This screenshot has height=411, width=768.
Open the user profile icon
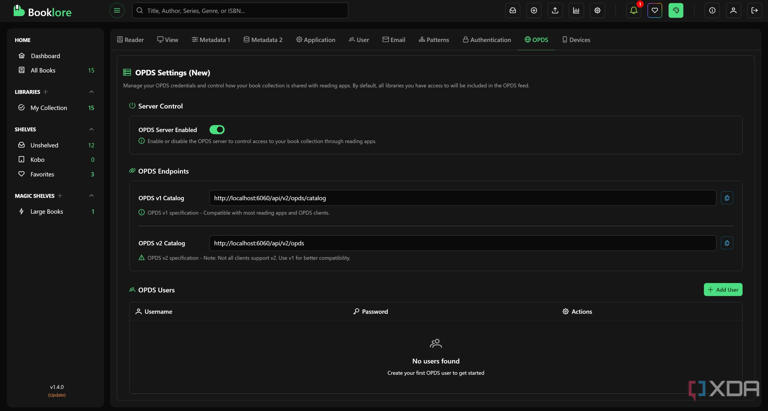(x=733, y=11)
